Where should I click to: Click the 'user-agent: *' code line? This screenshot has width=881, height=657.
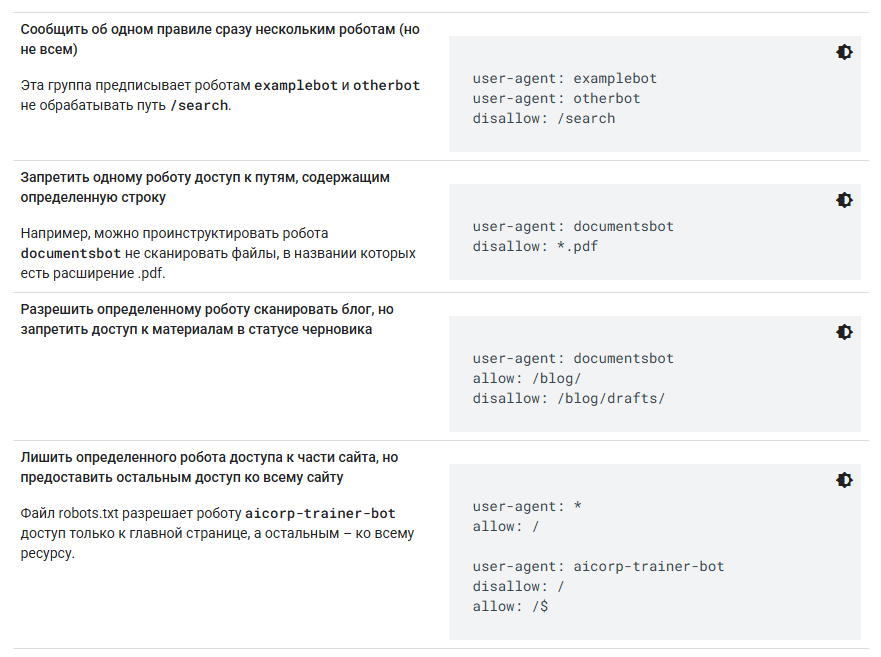pos(527,506)
